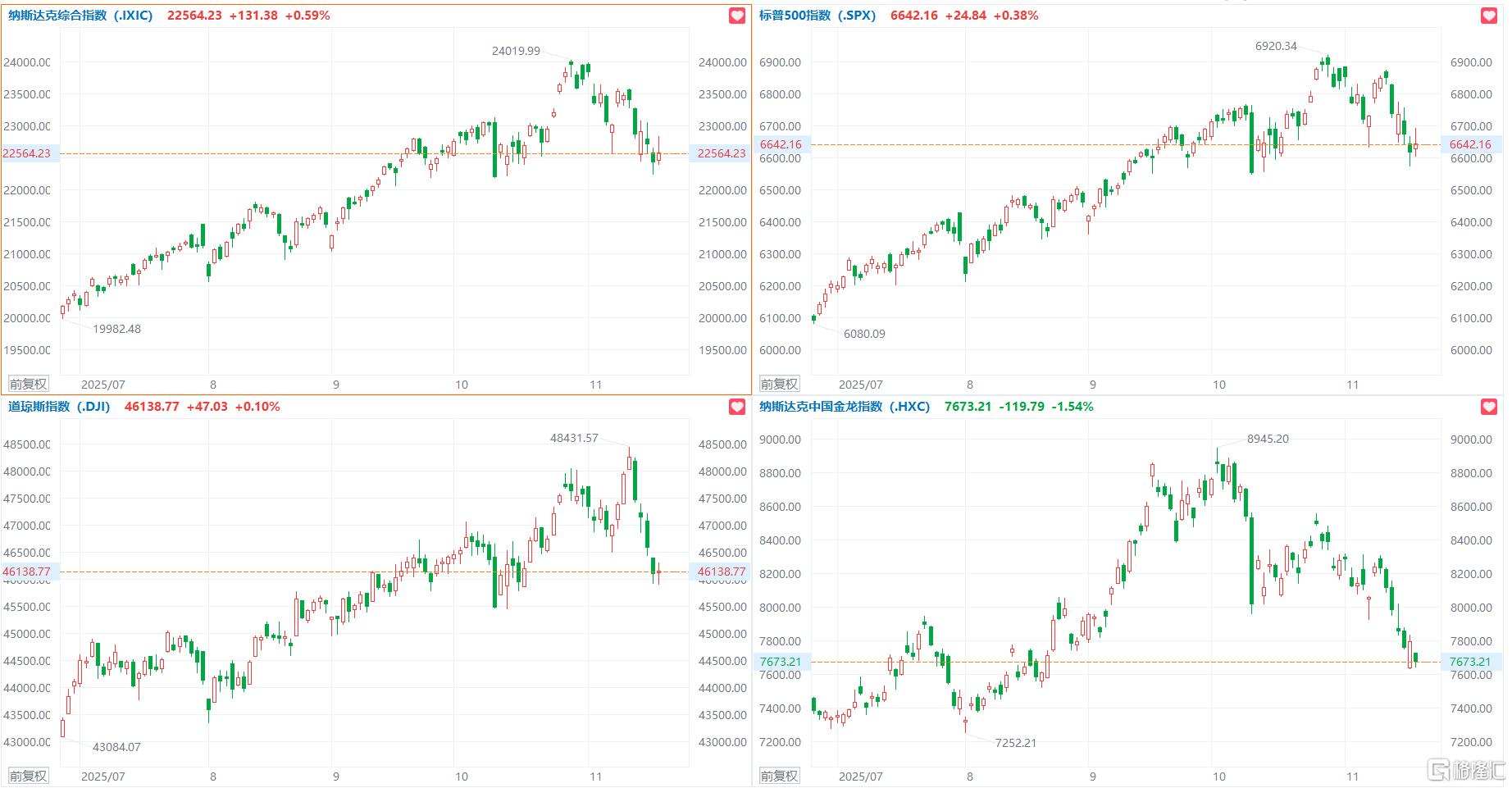Open 前复权 dropdown on the .SPX chart
This screenshot has width=1512, height=788.
pyautogui.click(x=779, y=384)
